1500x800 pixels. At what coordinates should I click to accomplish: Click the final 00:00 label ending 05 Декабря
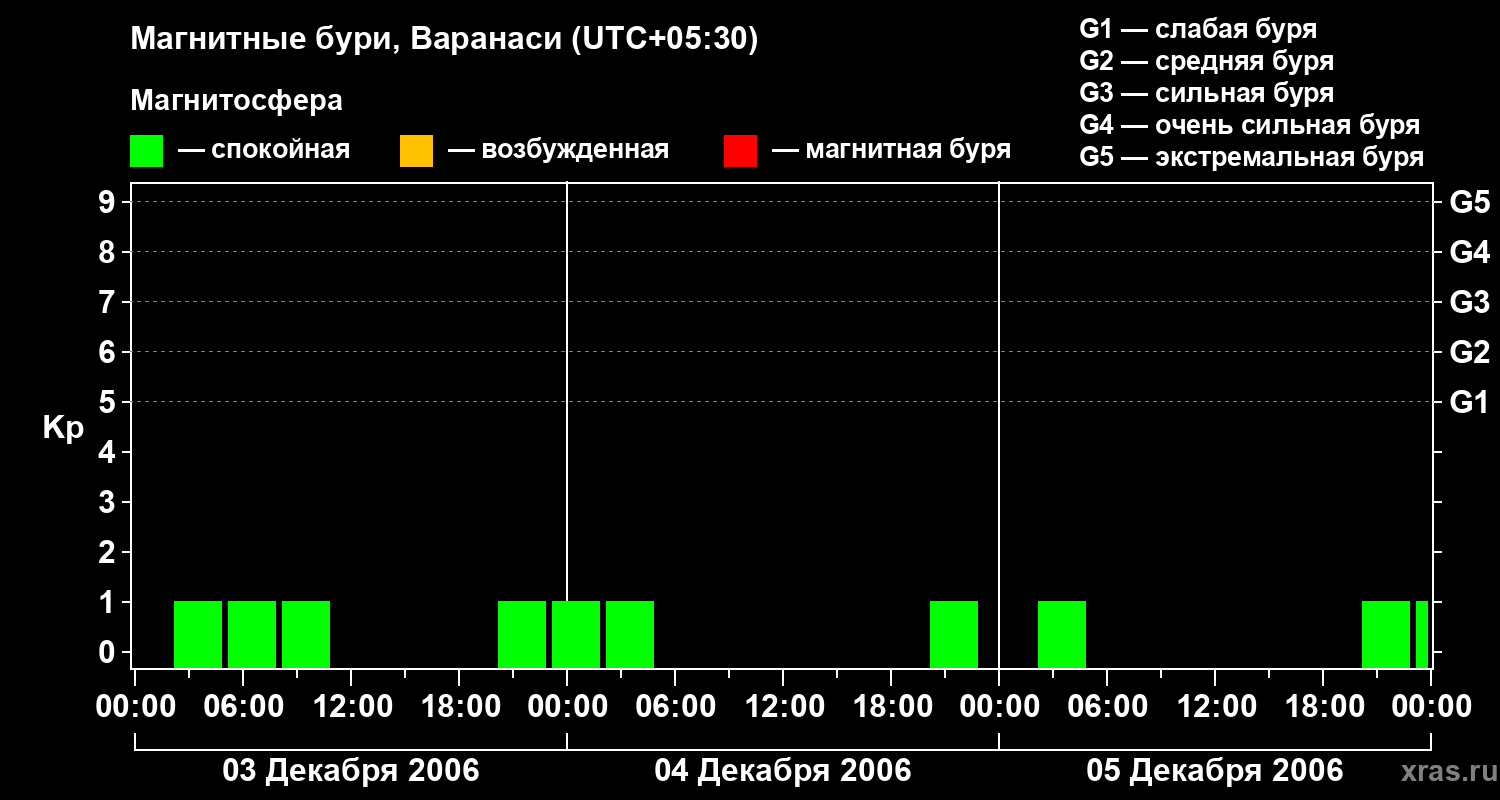1431,706
